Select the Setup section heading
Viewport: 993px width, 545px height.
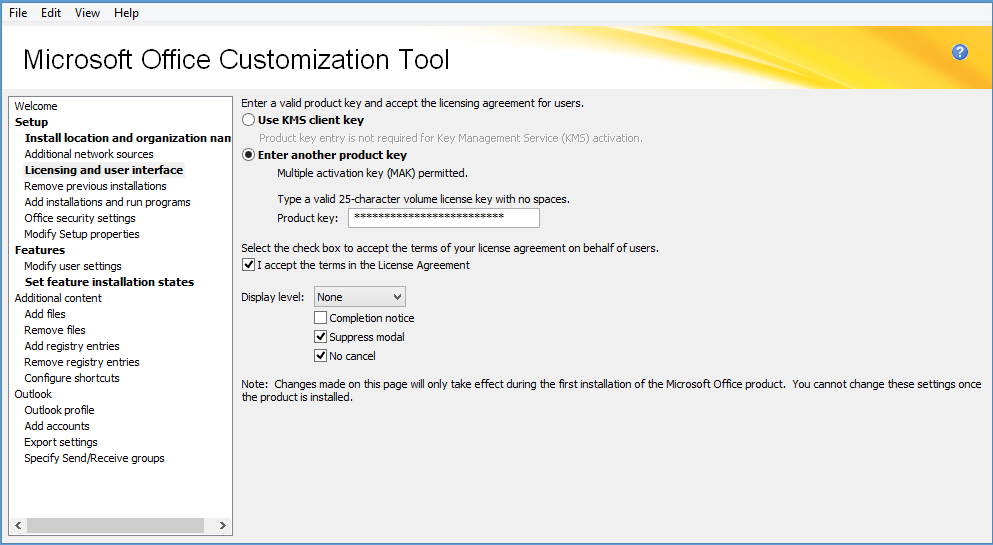(x=31, y=122)
